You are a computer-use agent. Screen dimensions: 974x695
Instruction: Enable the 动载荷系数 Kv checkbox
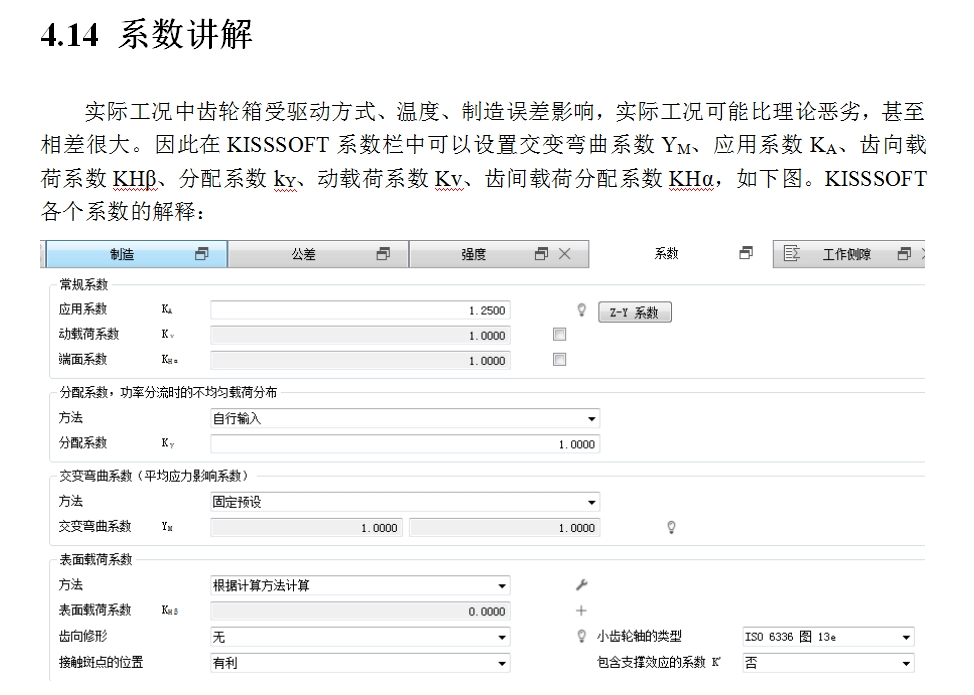pyautogui.click(x=560, y=335)
